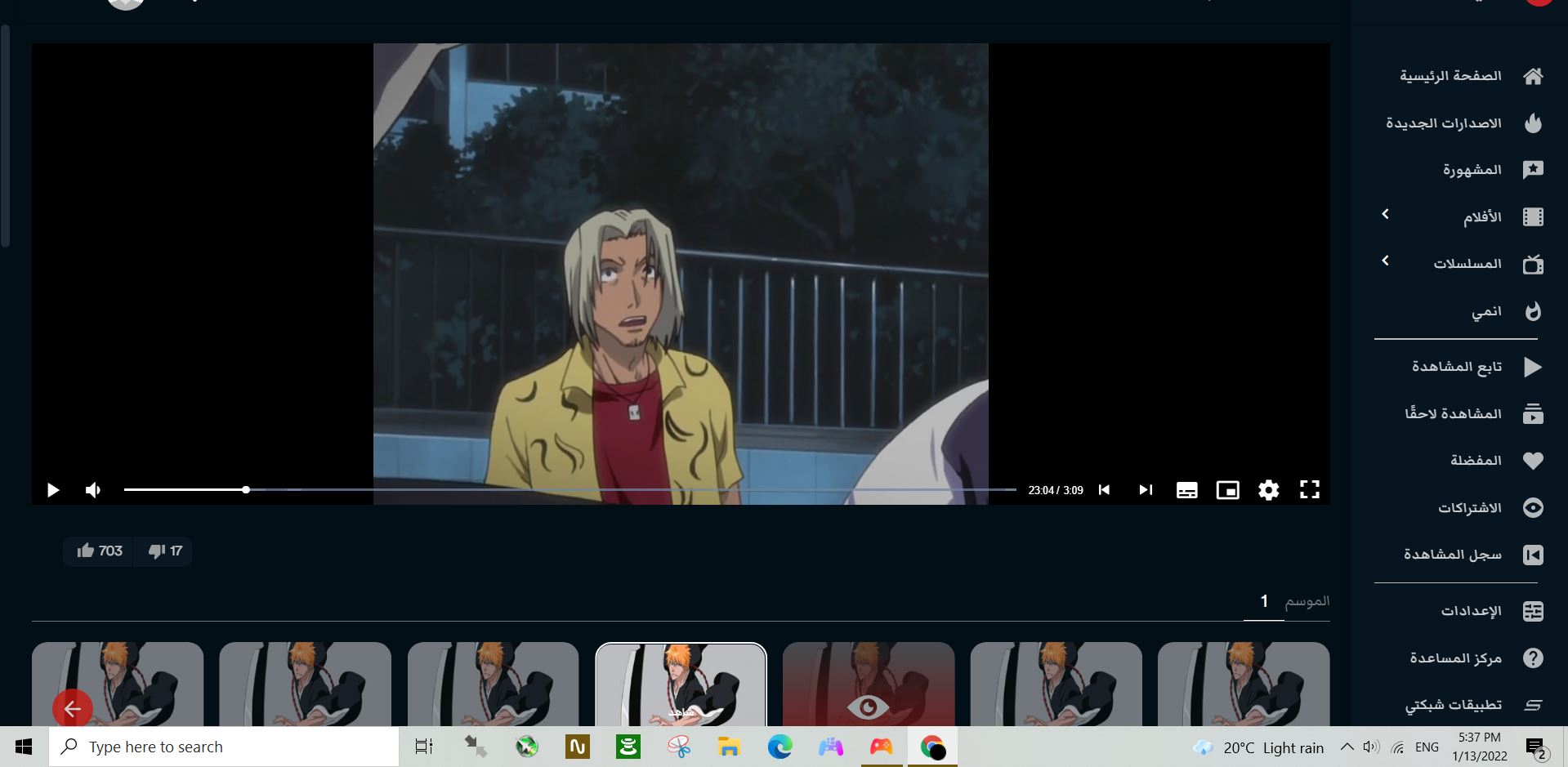Screen dimensions: 1568x767
Task: Open File Explorer from taskbar
Action: 729,747
